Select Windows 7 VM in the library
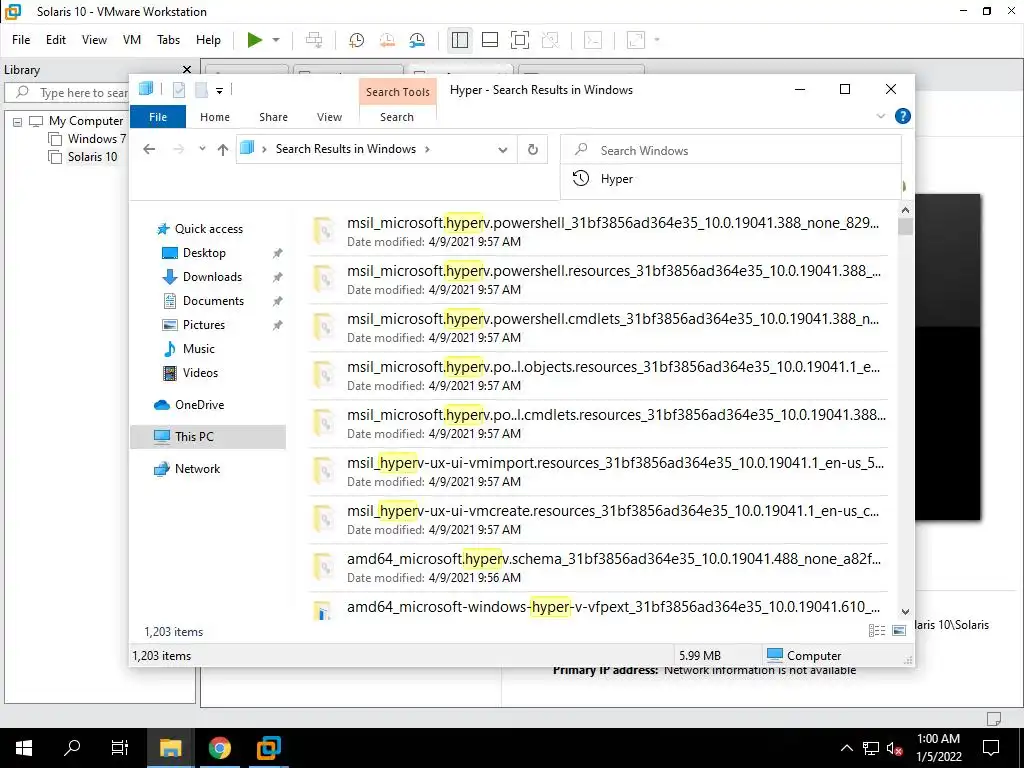This screenshot has width=1024, height=768. (96, 138)
